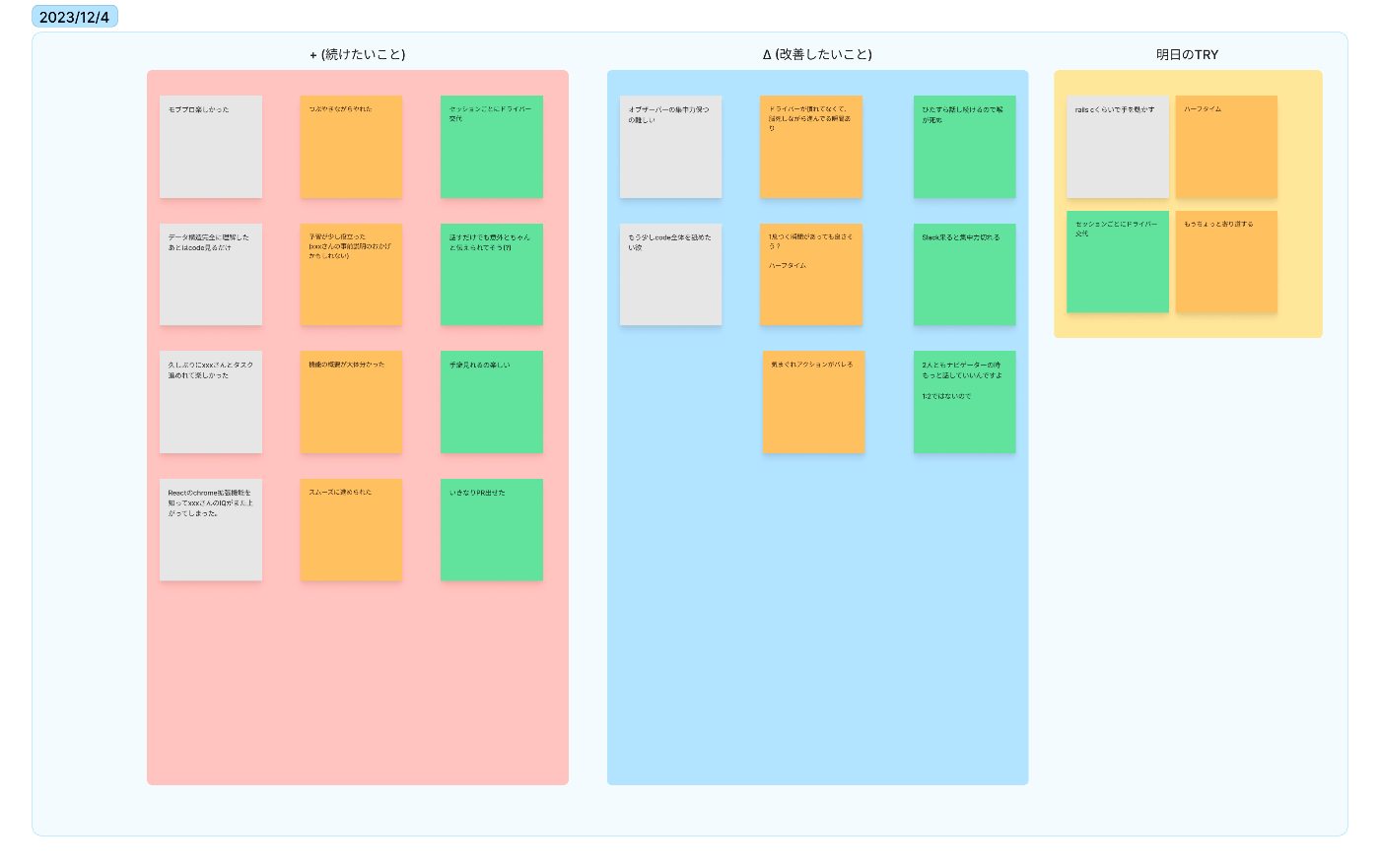The width and height of the screenshot is (1380, 868).
Task: Select the gray note '久しぶりにxxxさんとタスク進められて楽しかった'
Action: coord(211,402)
